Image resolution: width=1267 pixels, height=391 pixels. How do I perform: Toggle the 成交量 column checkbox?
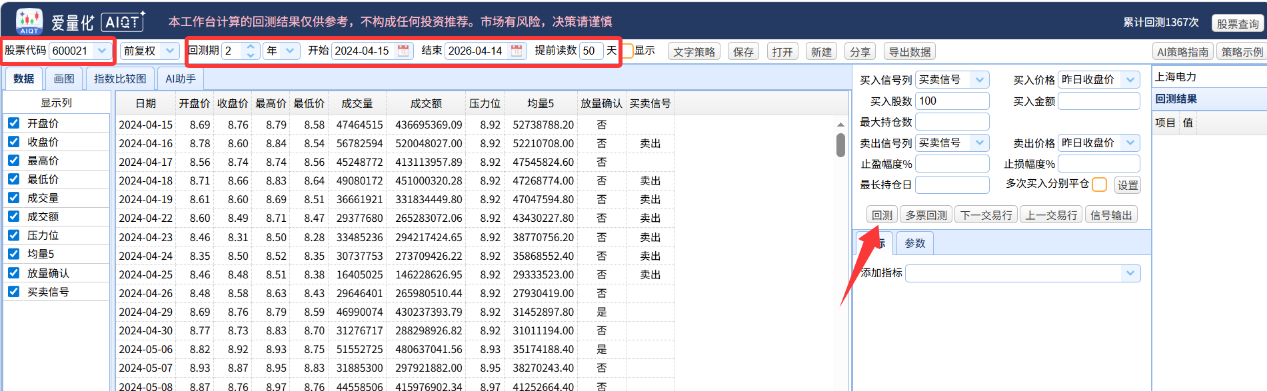point(13,197)
